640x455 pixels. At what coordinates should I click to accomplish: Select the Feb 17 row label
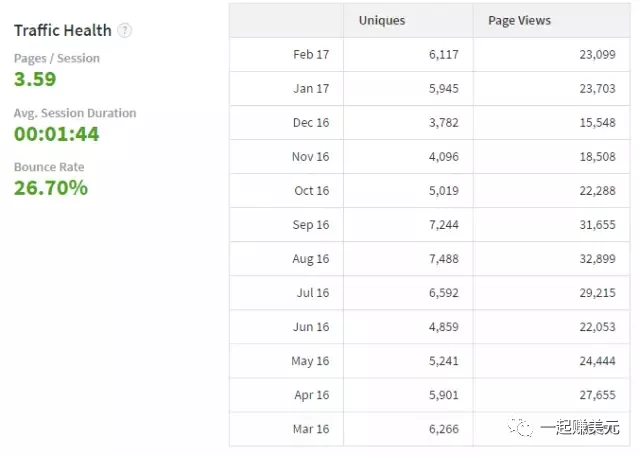pos(311,54)
